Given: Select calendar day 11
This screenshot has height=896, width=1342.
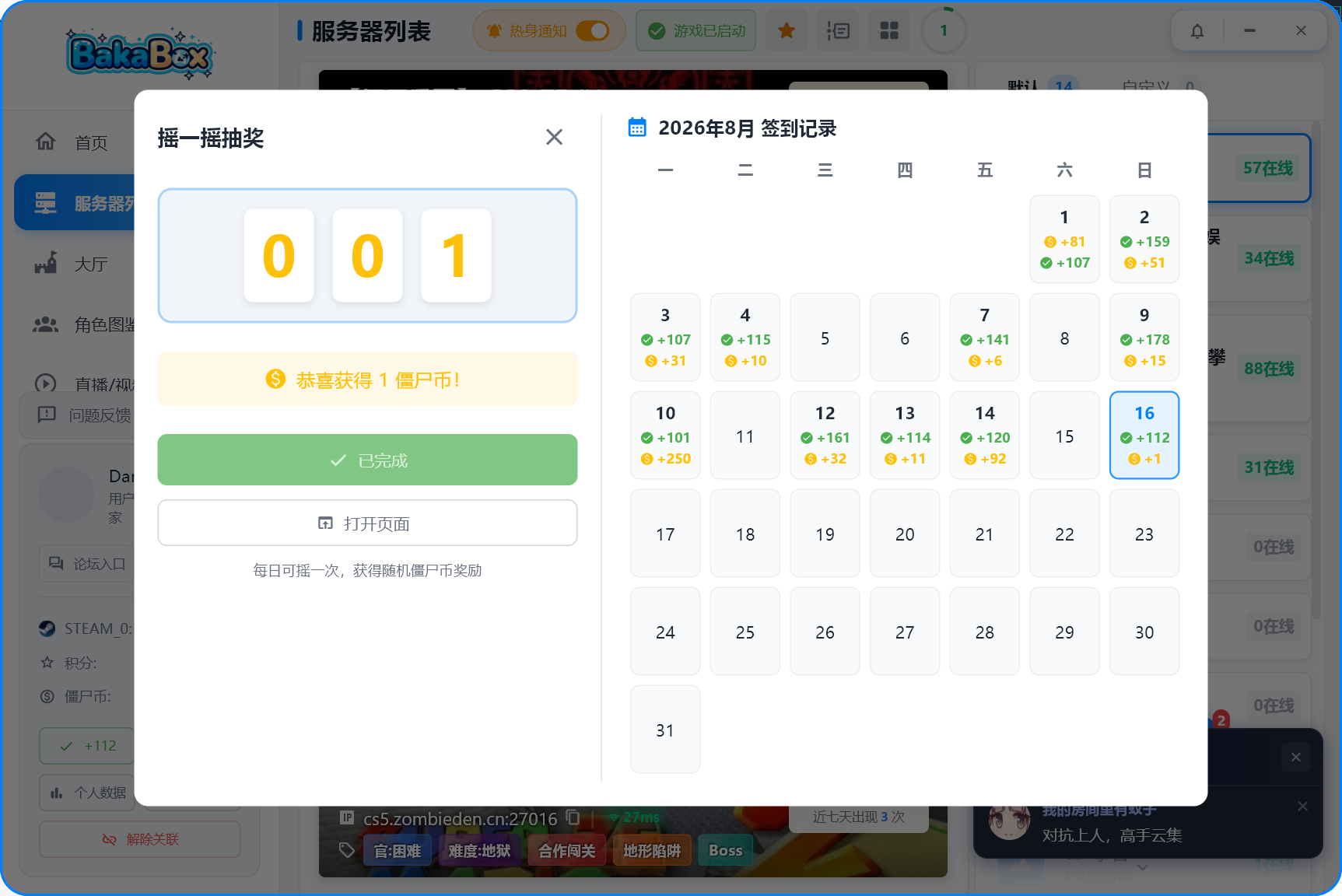Looking at the screenshot, I should [x=745, y=436].
